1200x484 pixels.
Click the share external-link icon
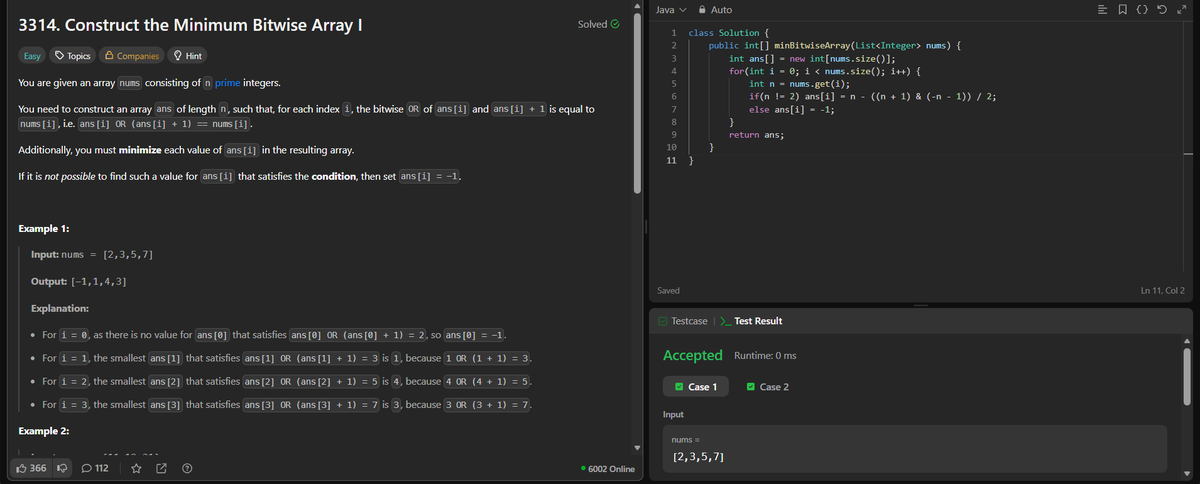coord(161,468)
